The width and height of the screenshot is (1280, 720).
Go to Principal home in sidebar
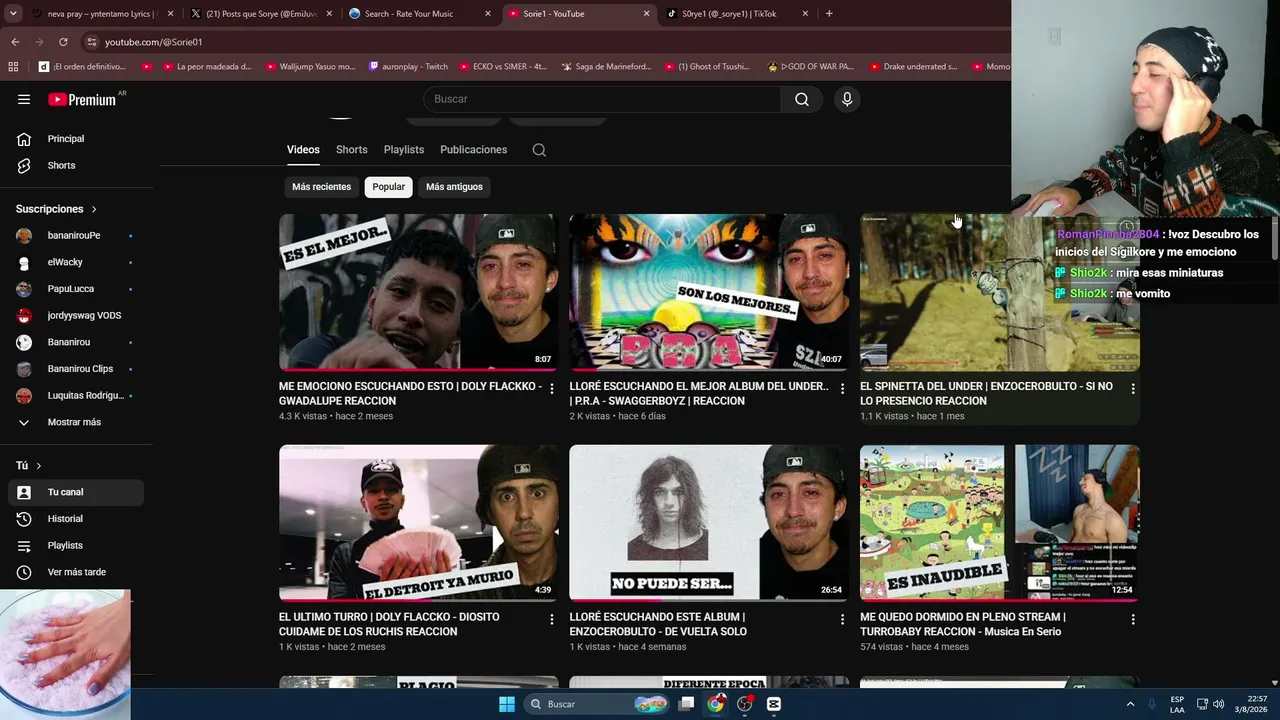tap(76, 139)
